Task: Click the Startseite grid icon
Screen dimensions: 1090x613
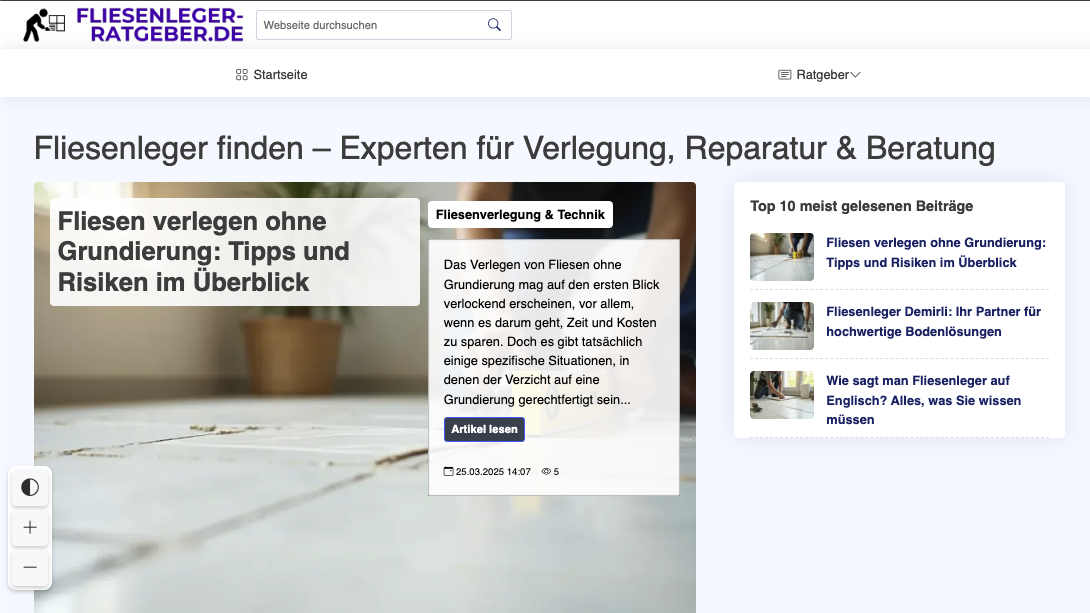Action: click(242, 75)
